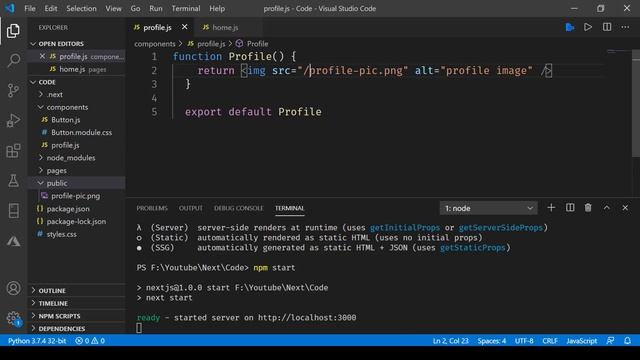
Task: Split the editor to the right
Action: coord(607,27)
